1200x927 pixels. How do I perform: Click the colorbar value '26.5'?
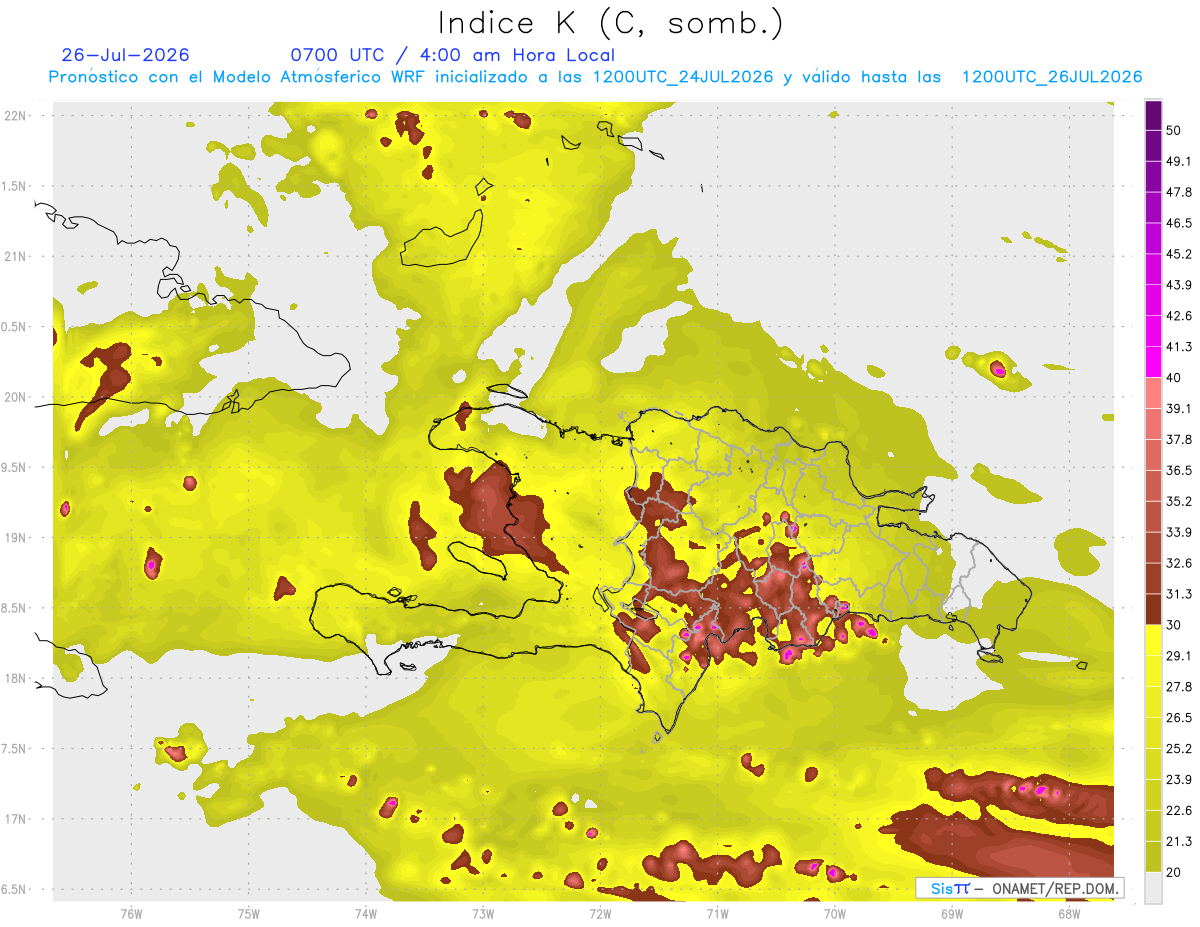tap(1179, 718)
